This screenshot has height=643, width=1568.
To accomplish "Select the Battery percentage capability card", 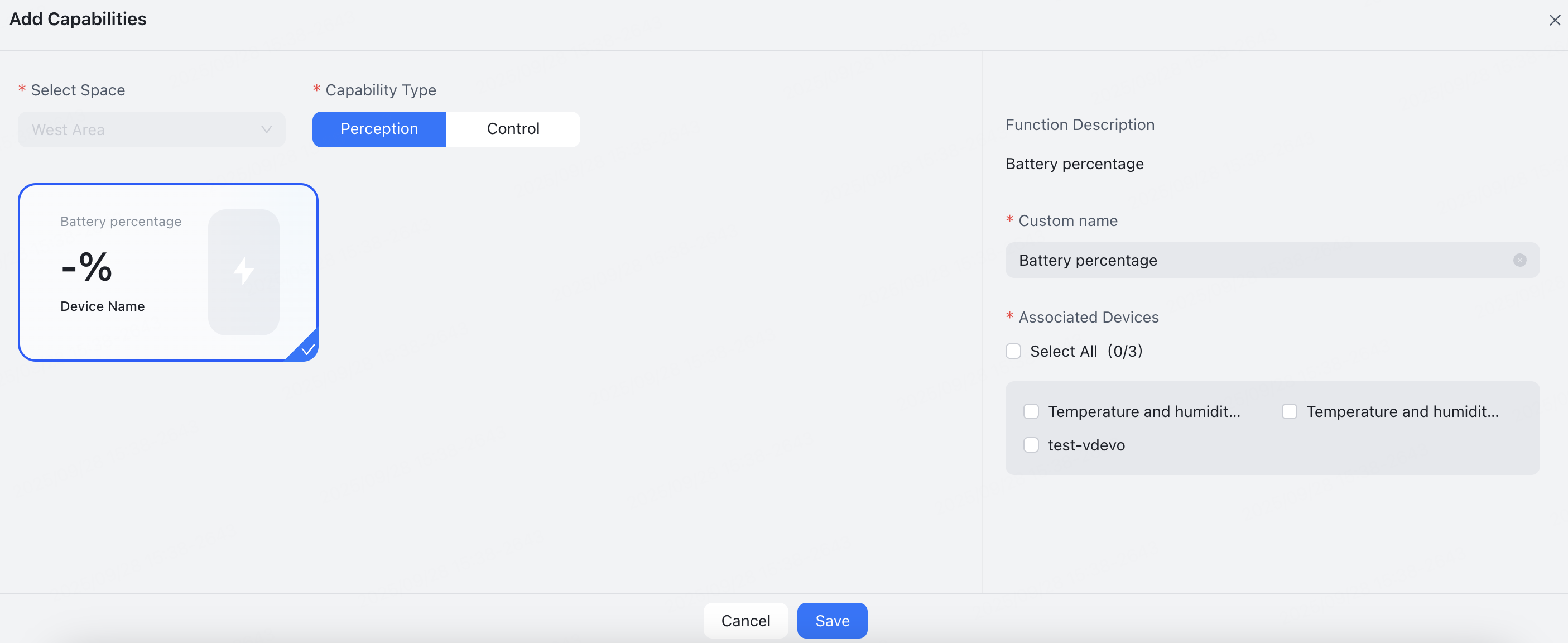I will coord(168,272).
